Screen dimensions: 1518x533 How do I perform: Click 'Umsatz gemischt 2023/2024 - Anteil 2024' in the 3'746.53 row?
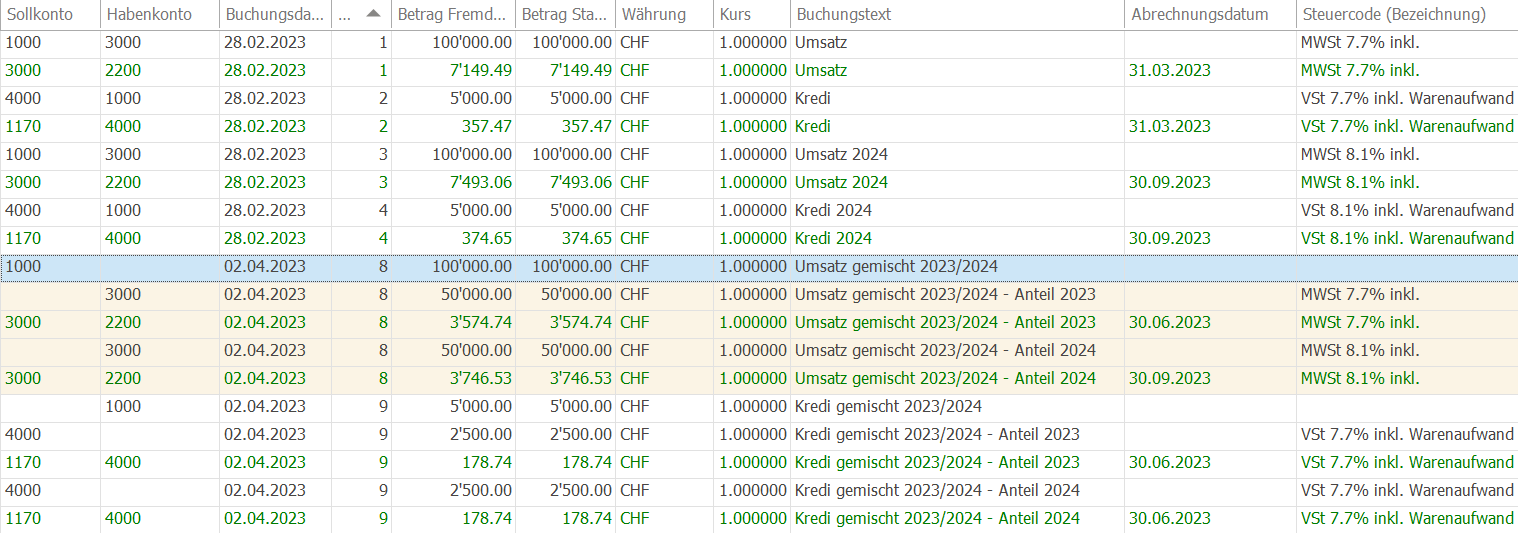coord(945,378)
